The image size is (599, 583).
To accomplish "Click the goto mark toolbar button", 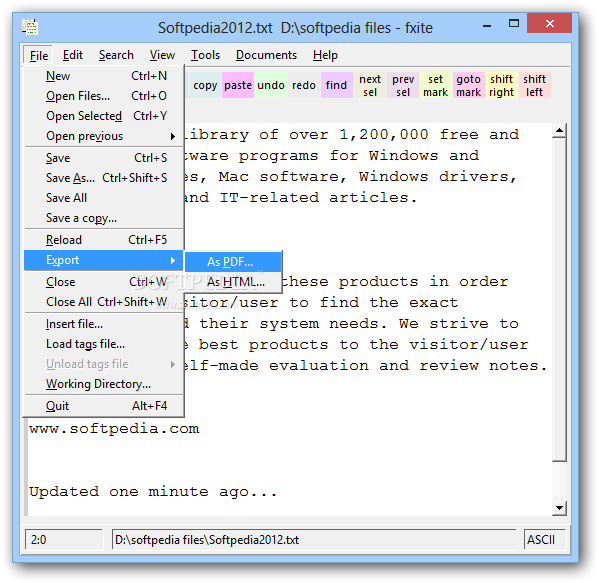I will click(468, 85).
